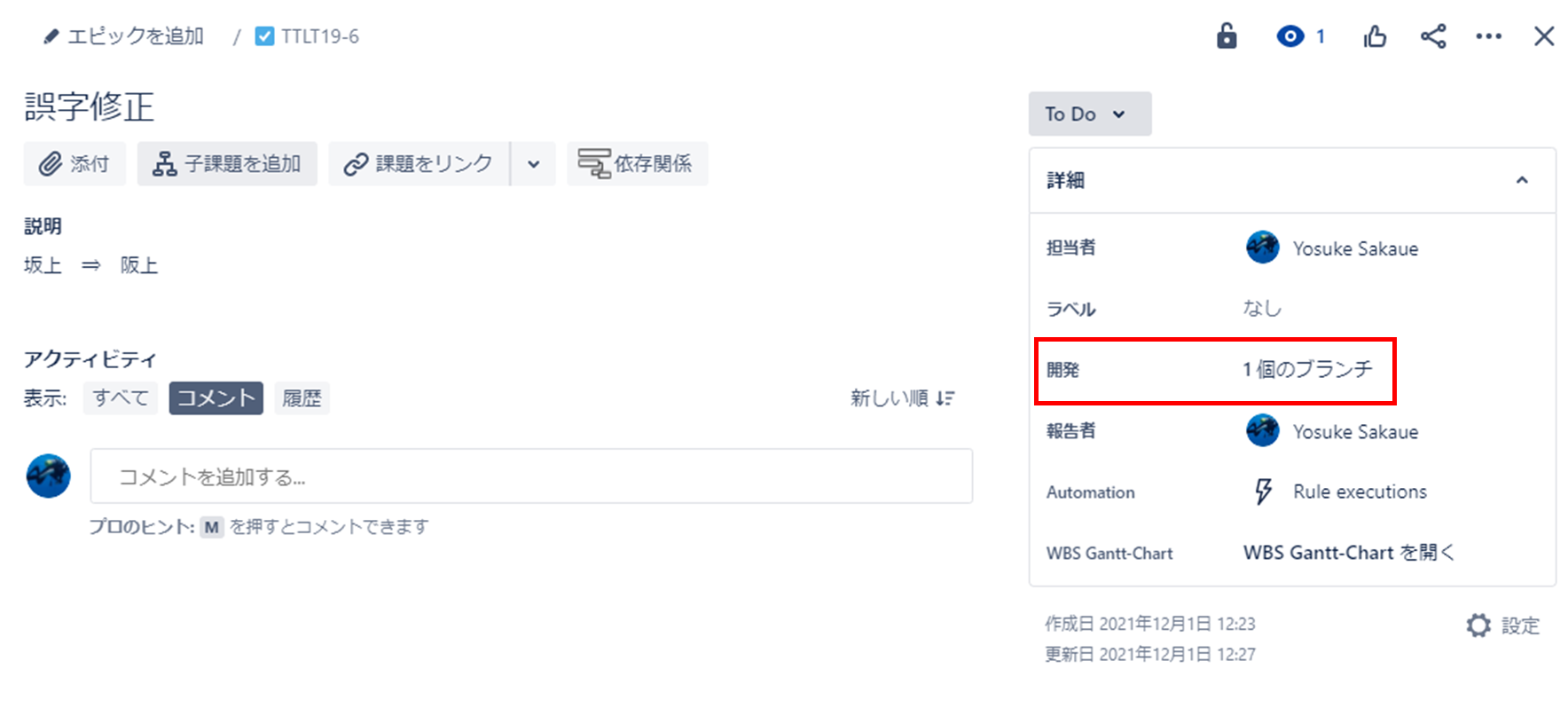Switch to the コメント filter
Viewport: 1568px width, 716px height.
pos(215,397)
